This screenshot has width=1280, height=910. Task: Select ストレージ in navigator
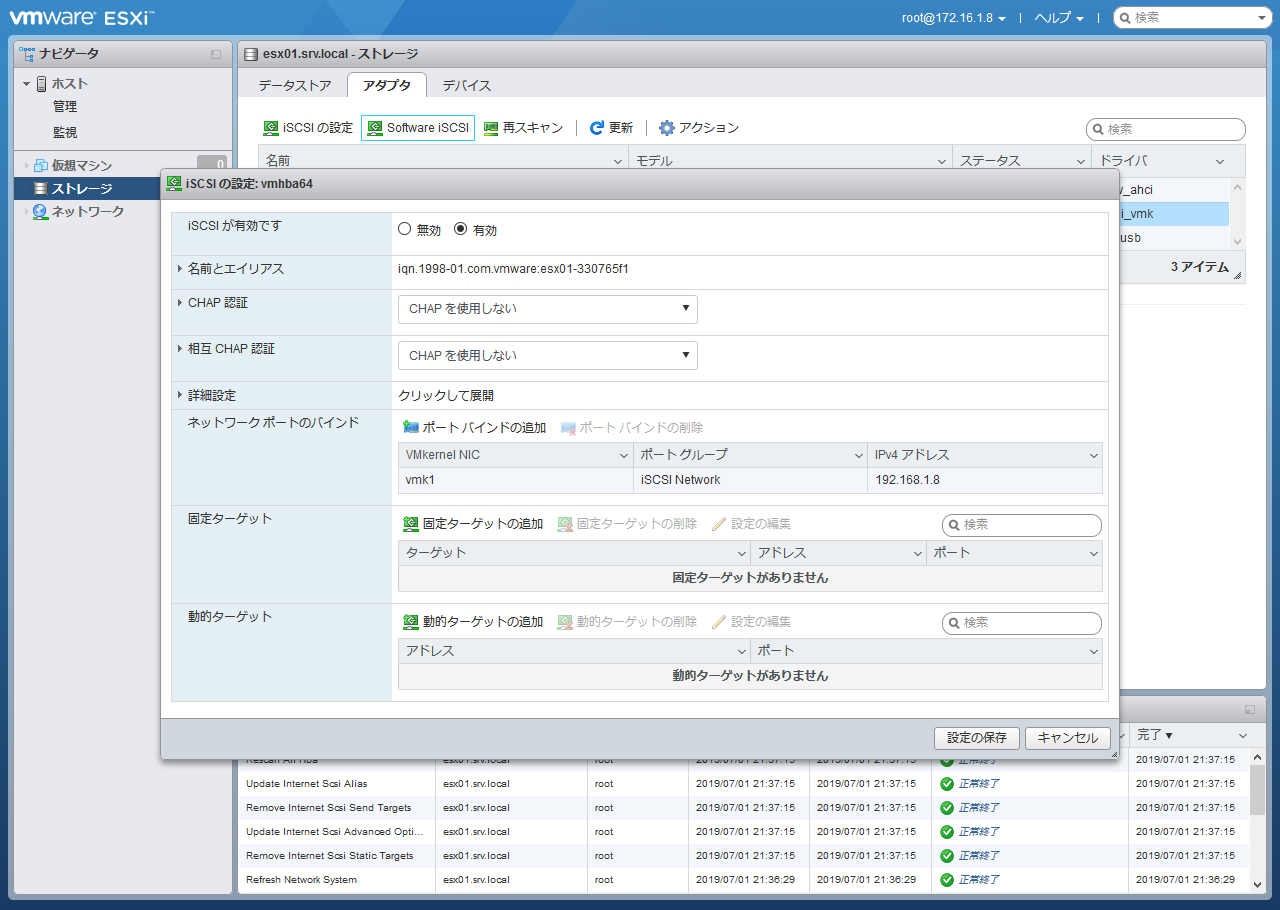pos(82,188)
